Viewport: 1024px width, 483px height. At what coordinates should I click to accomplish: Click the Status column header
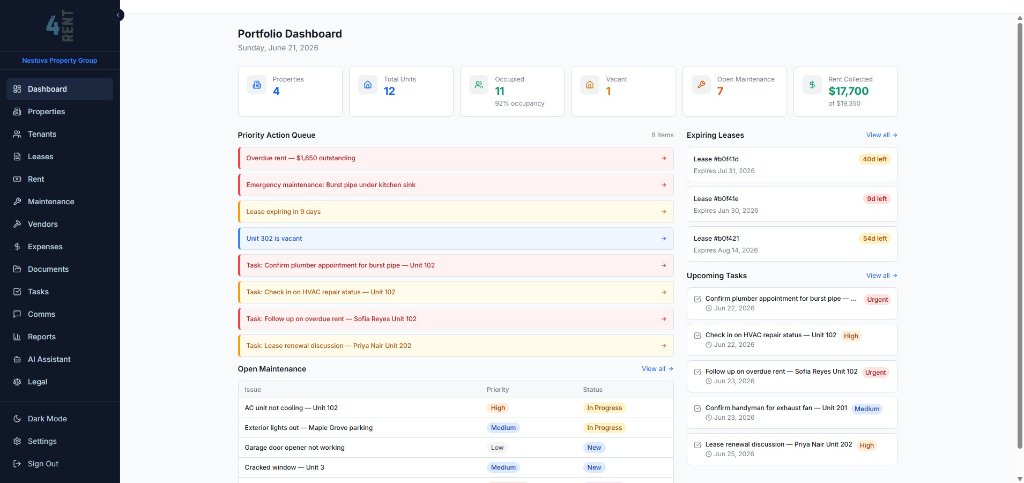tap(592, 390)
